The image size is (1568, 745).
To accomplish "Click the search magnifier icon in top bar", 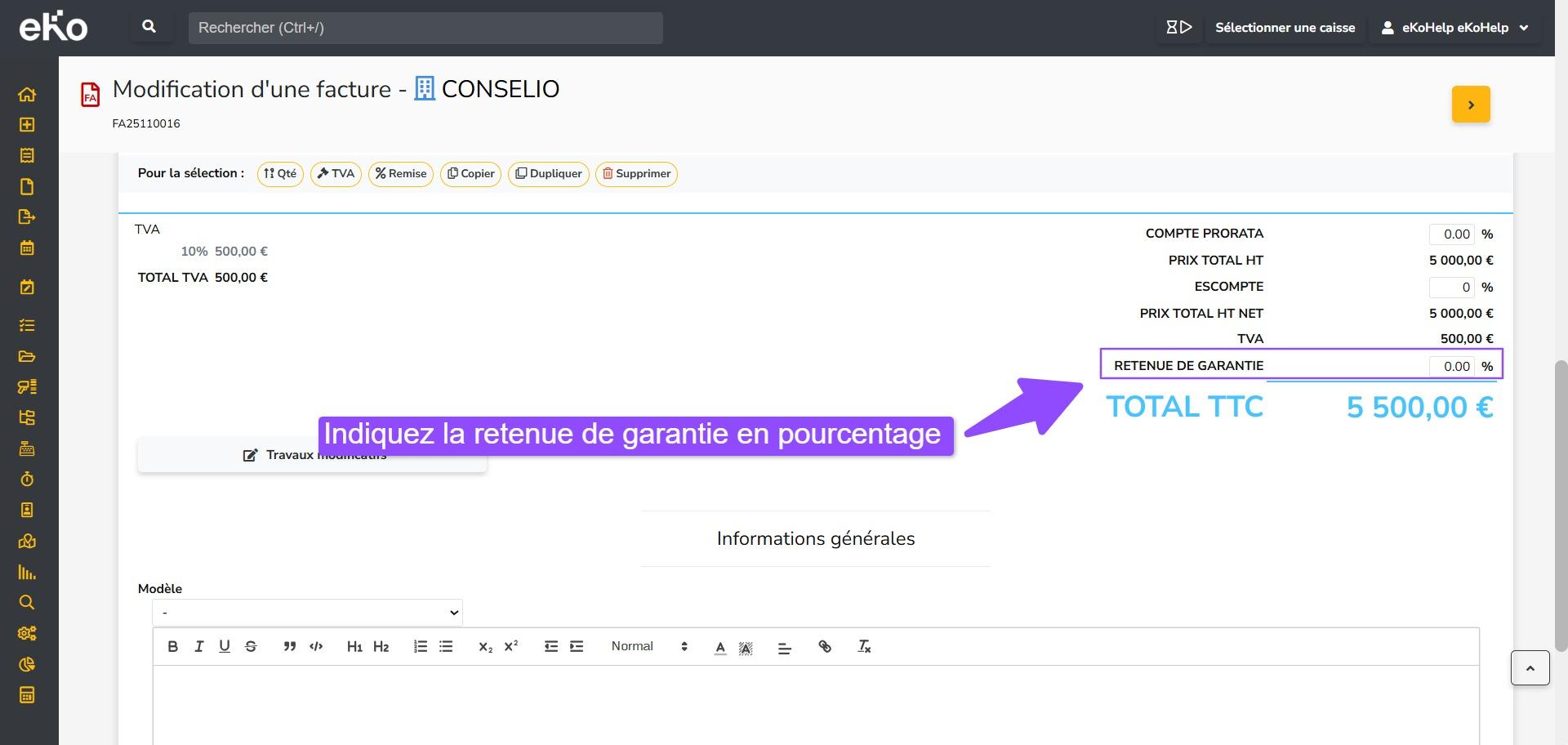I will pyautogui.click(x=149, y=27).
